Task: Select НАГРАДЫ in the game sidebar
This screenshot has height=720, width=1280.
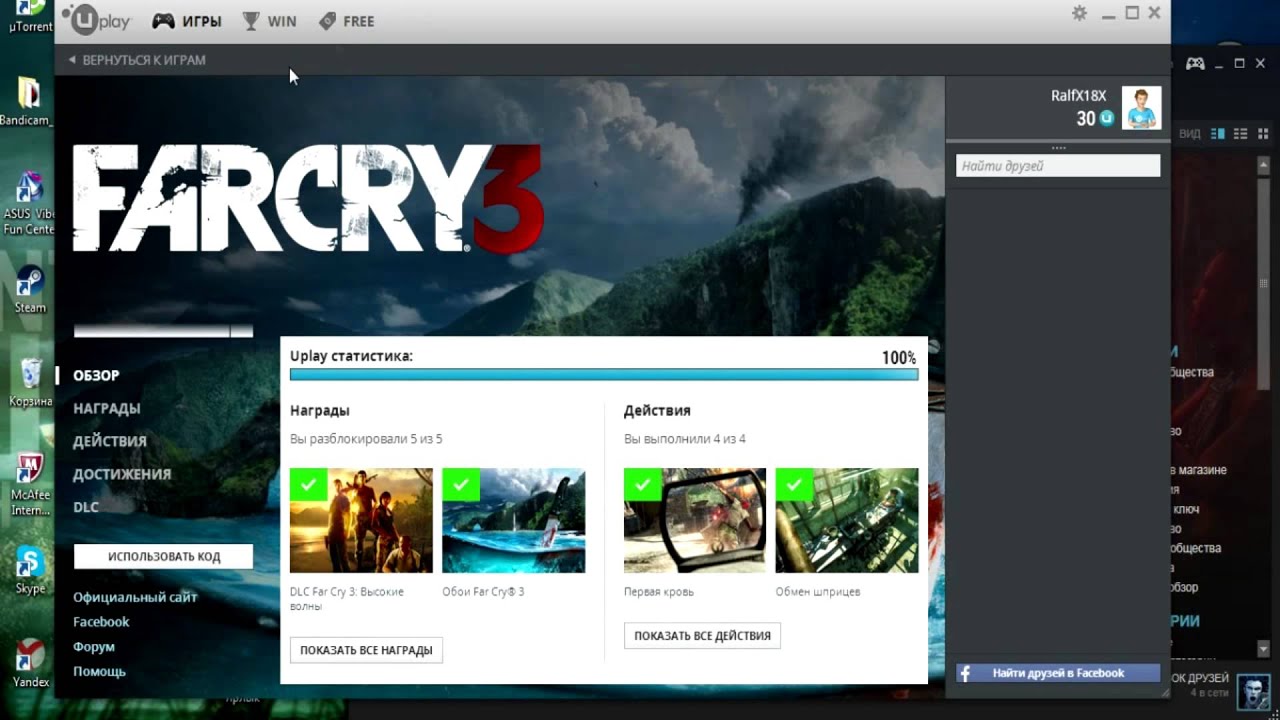Action: pos(106,408)
